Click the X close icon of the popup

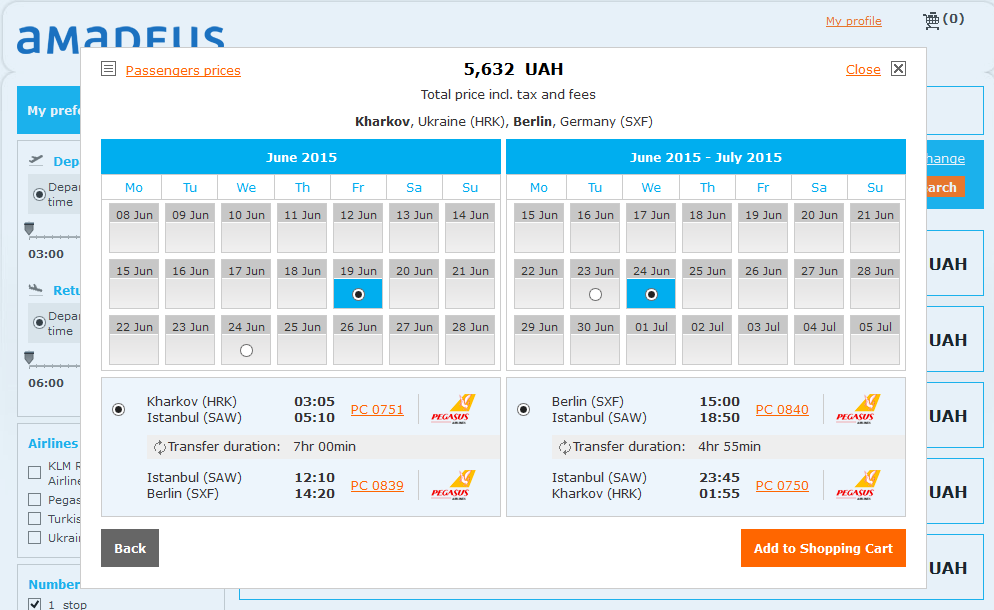[898, 68]
